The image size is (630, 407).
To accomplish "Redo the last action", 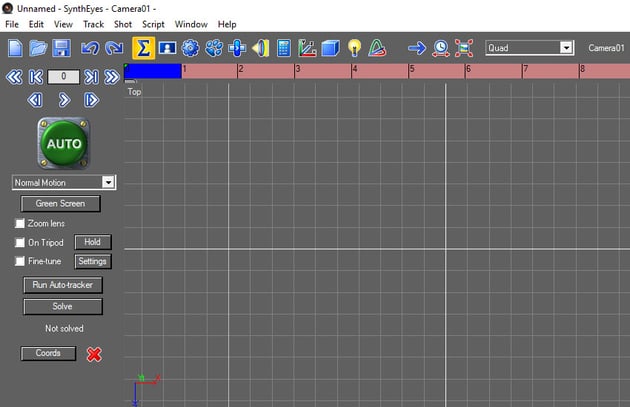I will click(114, 48).
